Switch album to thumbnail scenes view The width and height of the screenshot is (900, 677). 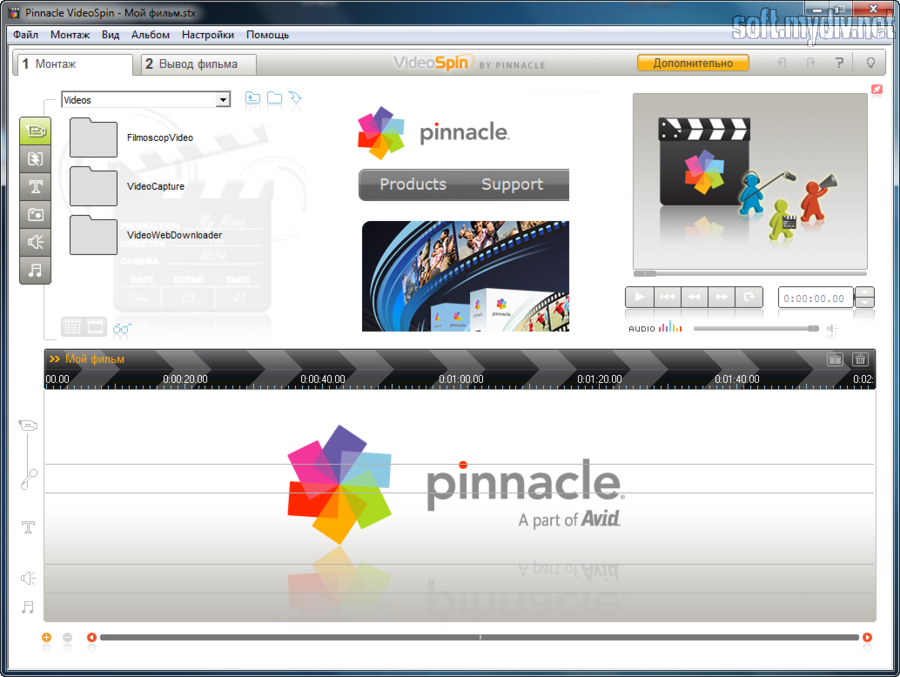pos(95,327)
